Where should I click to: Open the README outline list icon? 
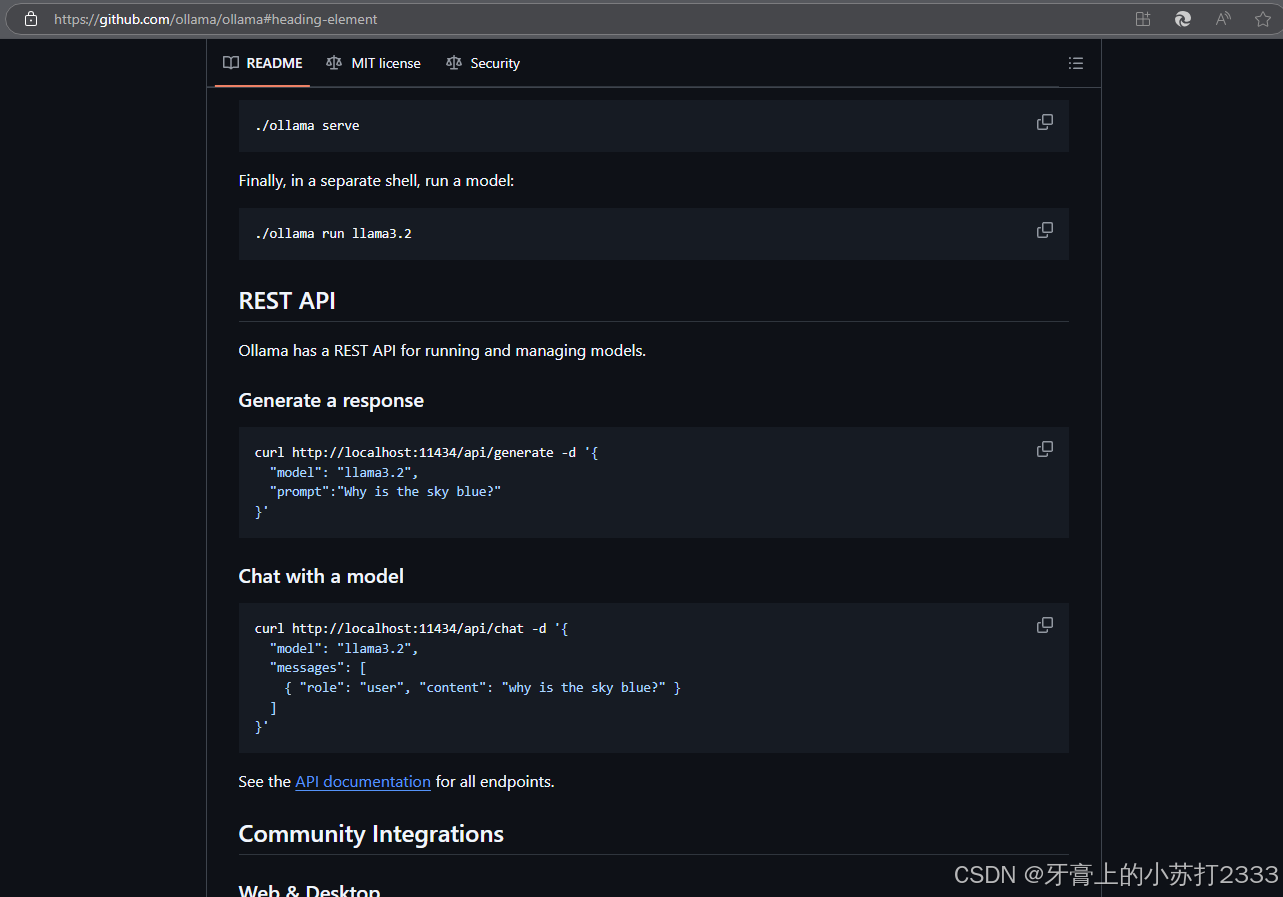[1076, 63]
